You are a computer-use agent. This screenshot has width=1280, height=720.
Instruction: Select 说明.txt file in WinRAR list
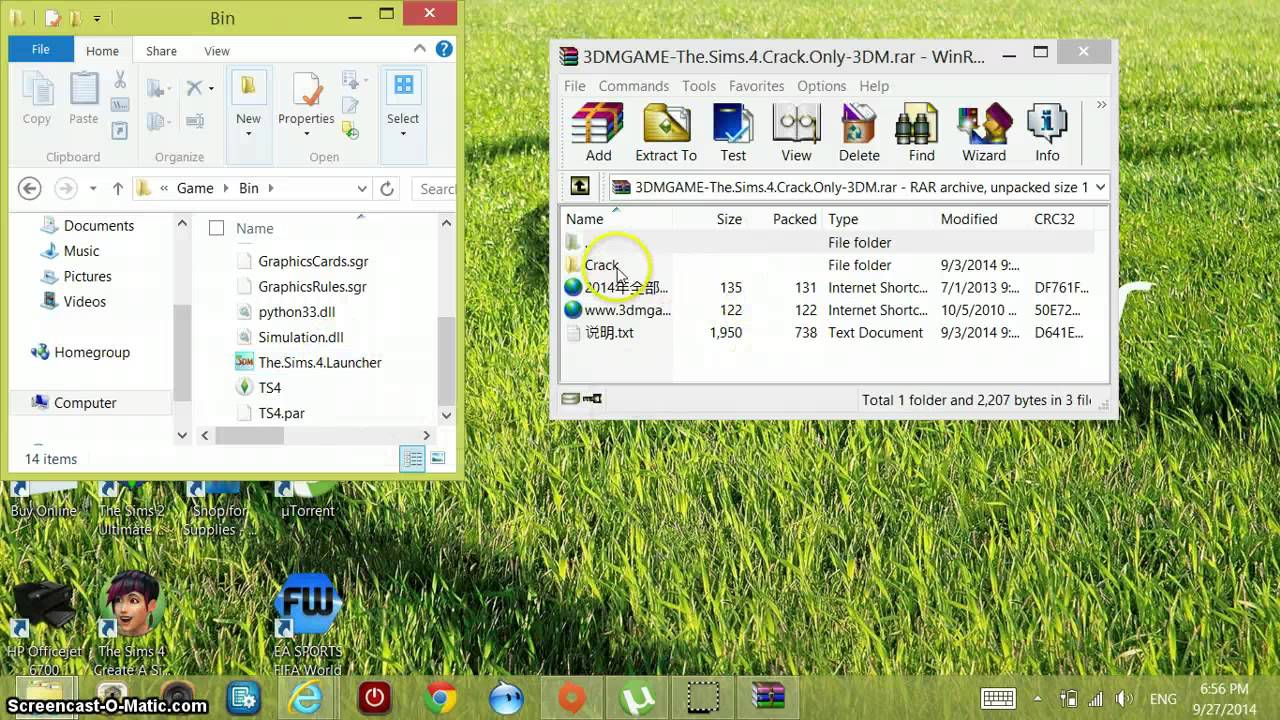(x=609, y=332)
